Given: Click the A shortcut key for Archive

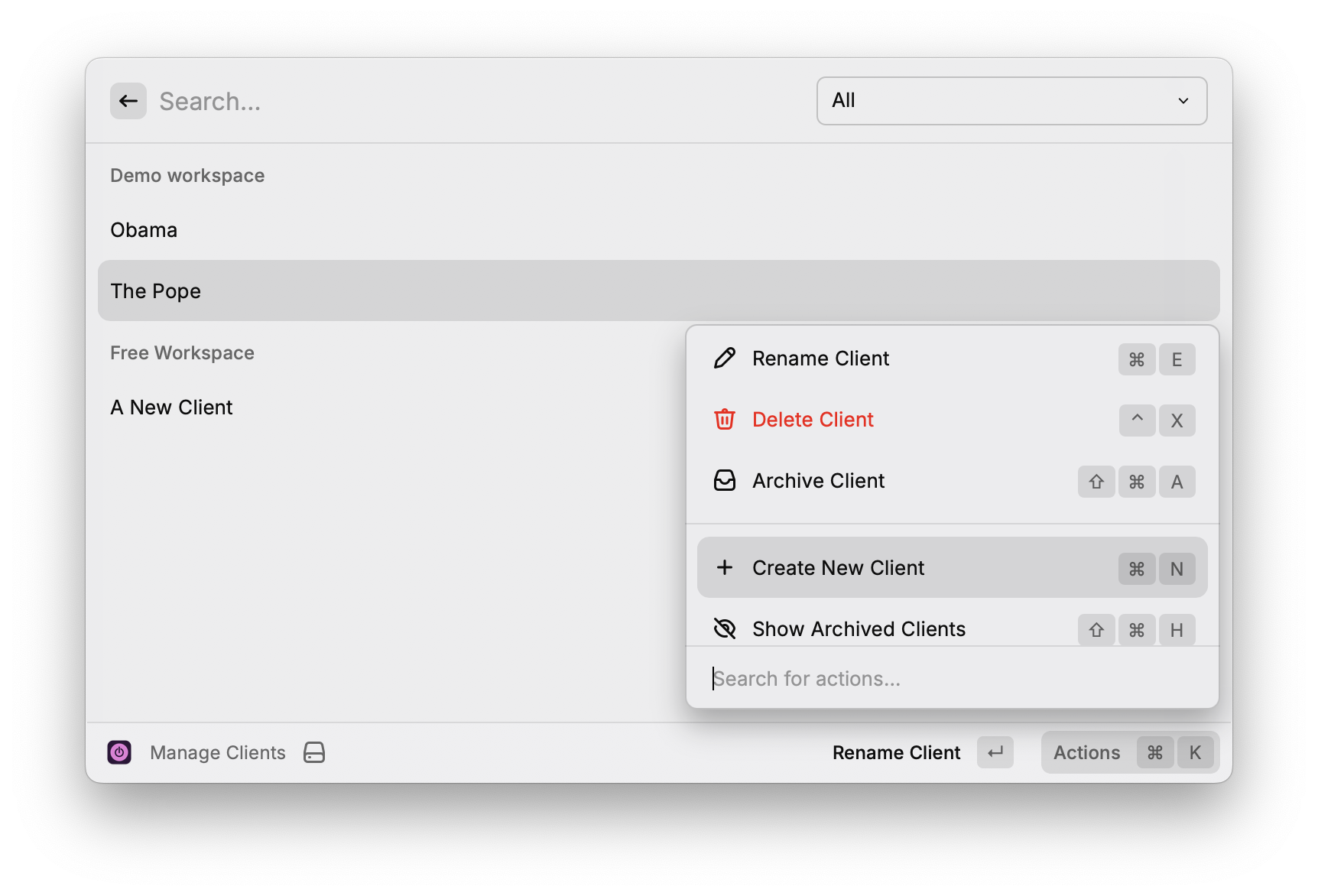Looking at the screenshot, I should pos(1177,482).
